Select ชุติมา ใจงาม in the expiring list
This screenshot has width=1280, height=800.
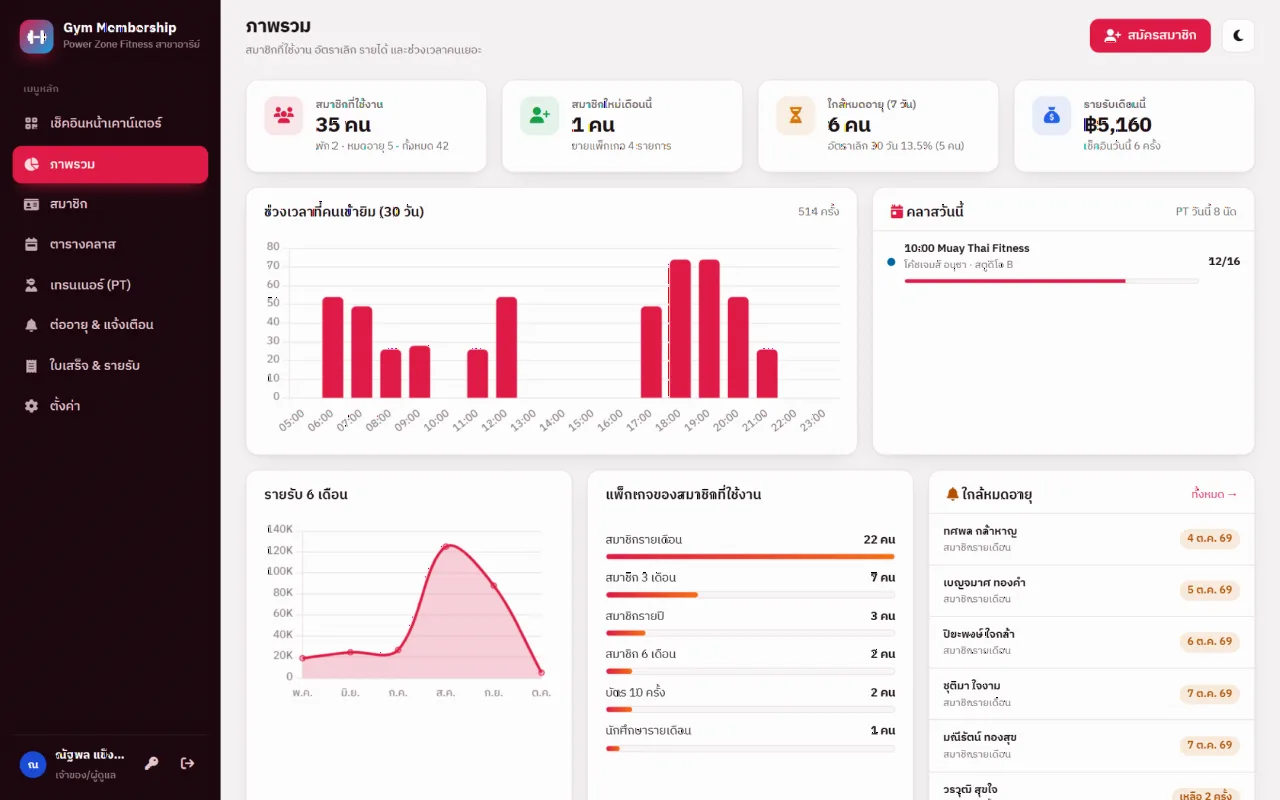pyautogui.click(x=1091, y=693)
